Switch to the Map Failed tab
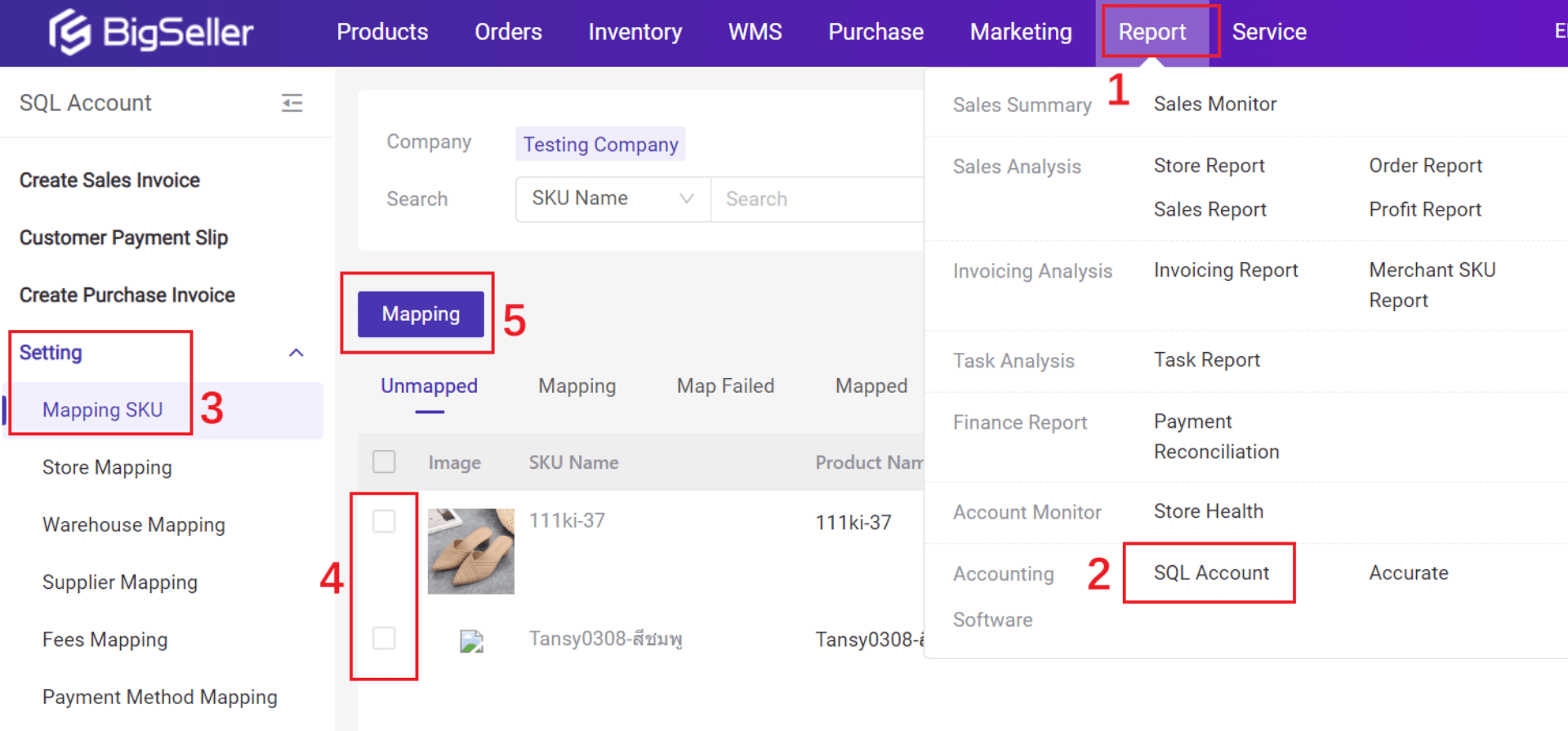1568x731 pixels. click(725, 386)
